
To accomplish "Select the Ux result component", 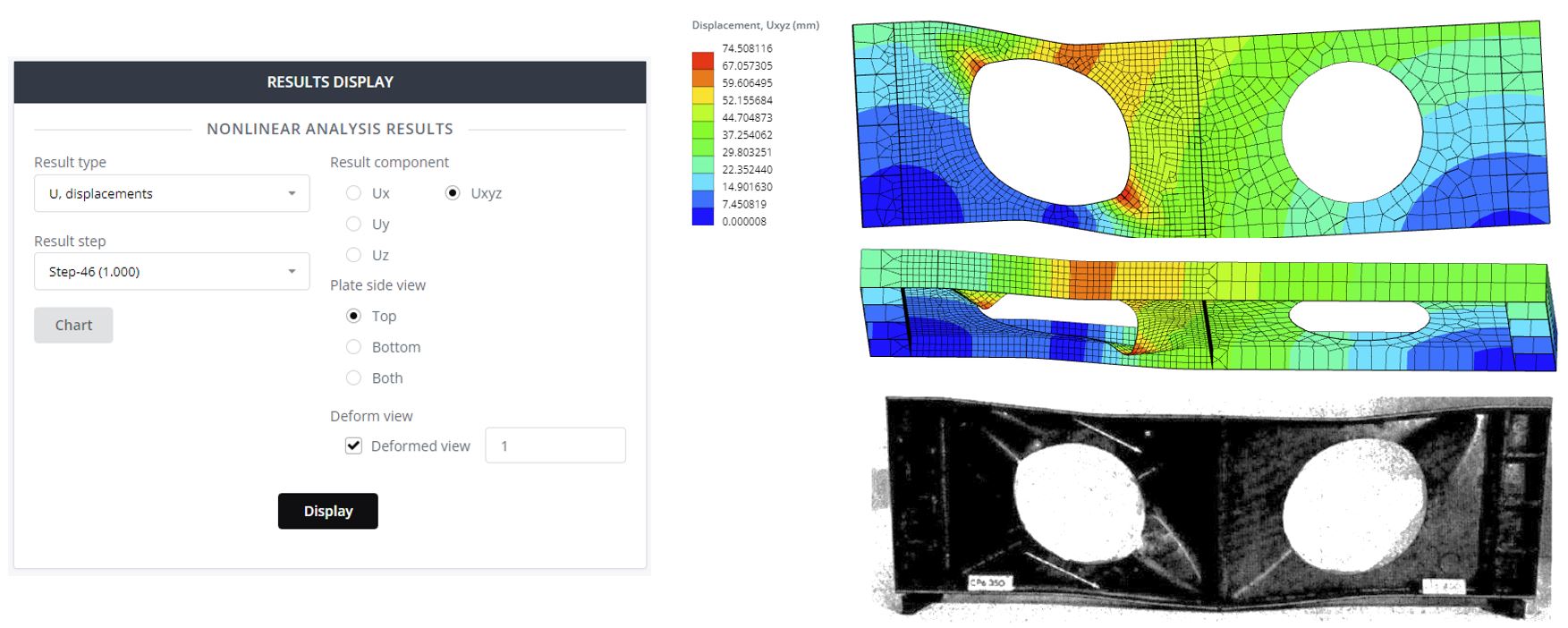I will pyautogui.click(x=353, y=193).
